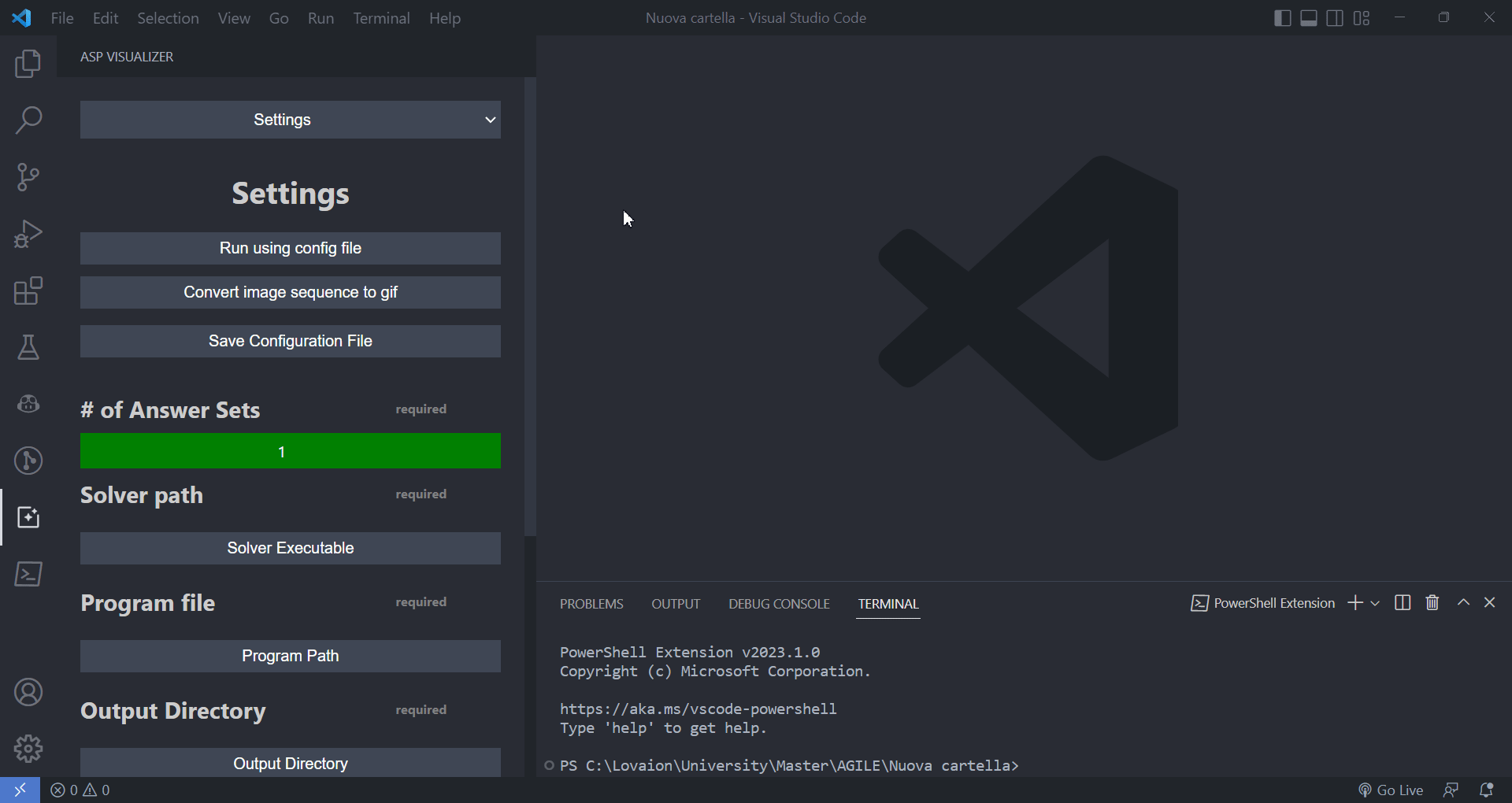Click Run using config file button
1512x803 pixels.
[291, 248]
